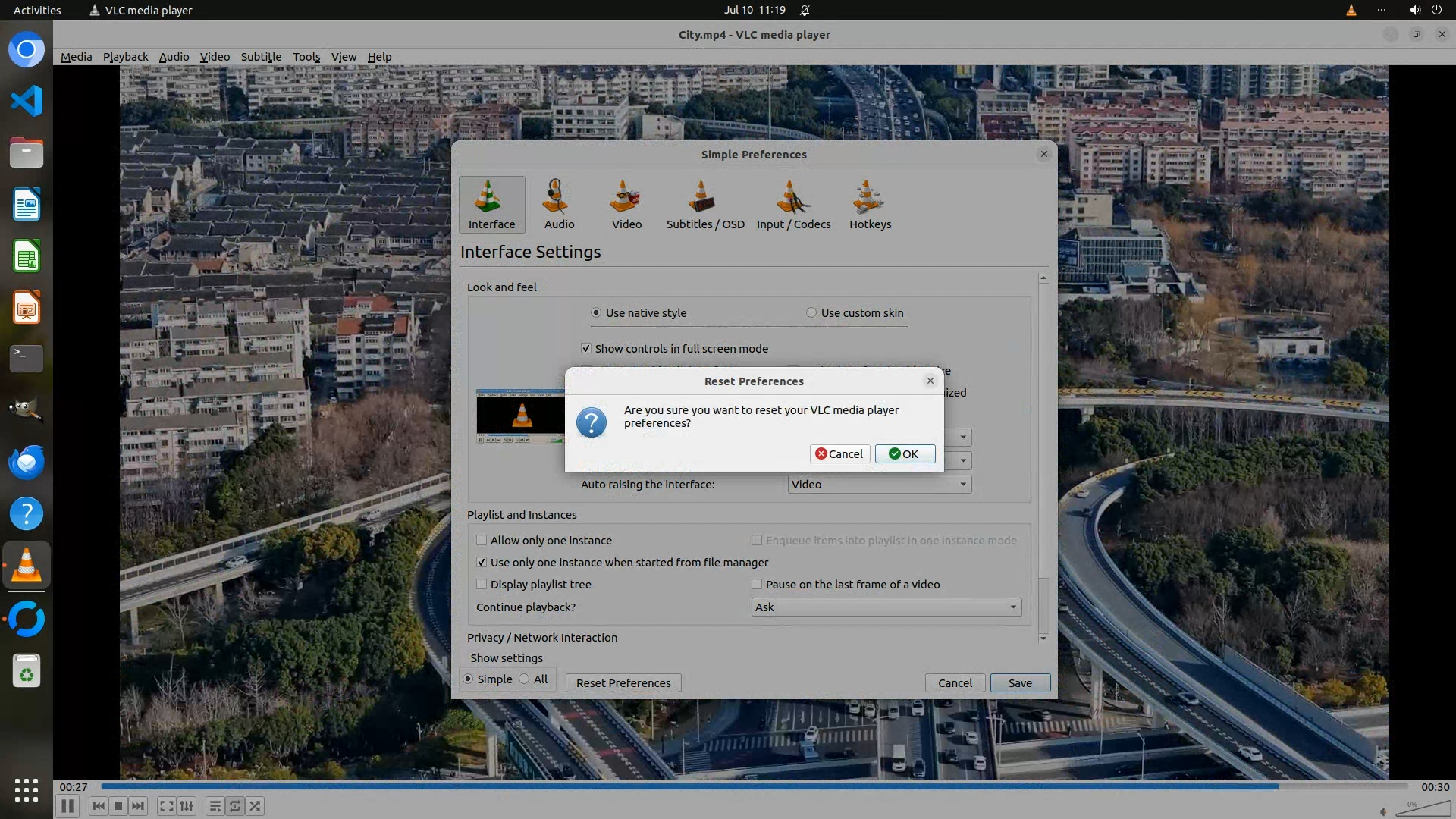
Task: Toggle the playlist view icon
Action: point(215,806)
